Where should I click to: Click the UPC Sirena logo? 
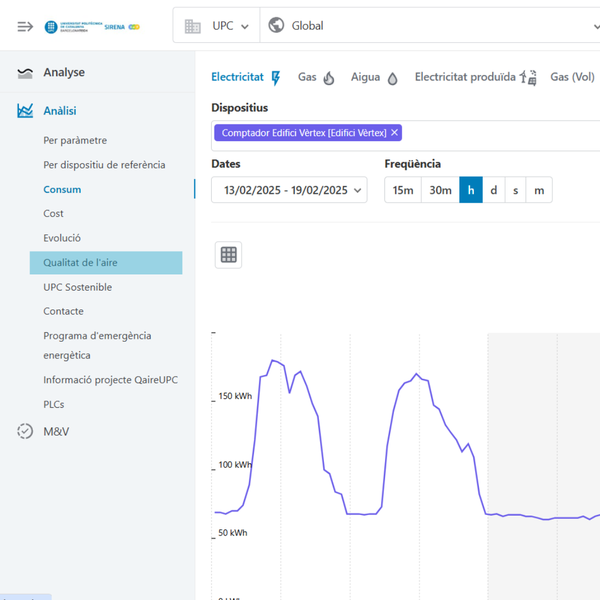pyautogui.click(x=92, y=27)
